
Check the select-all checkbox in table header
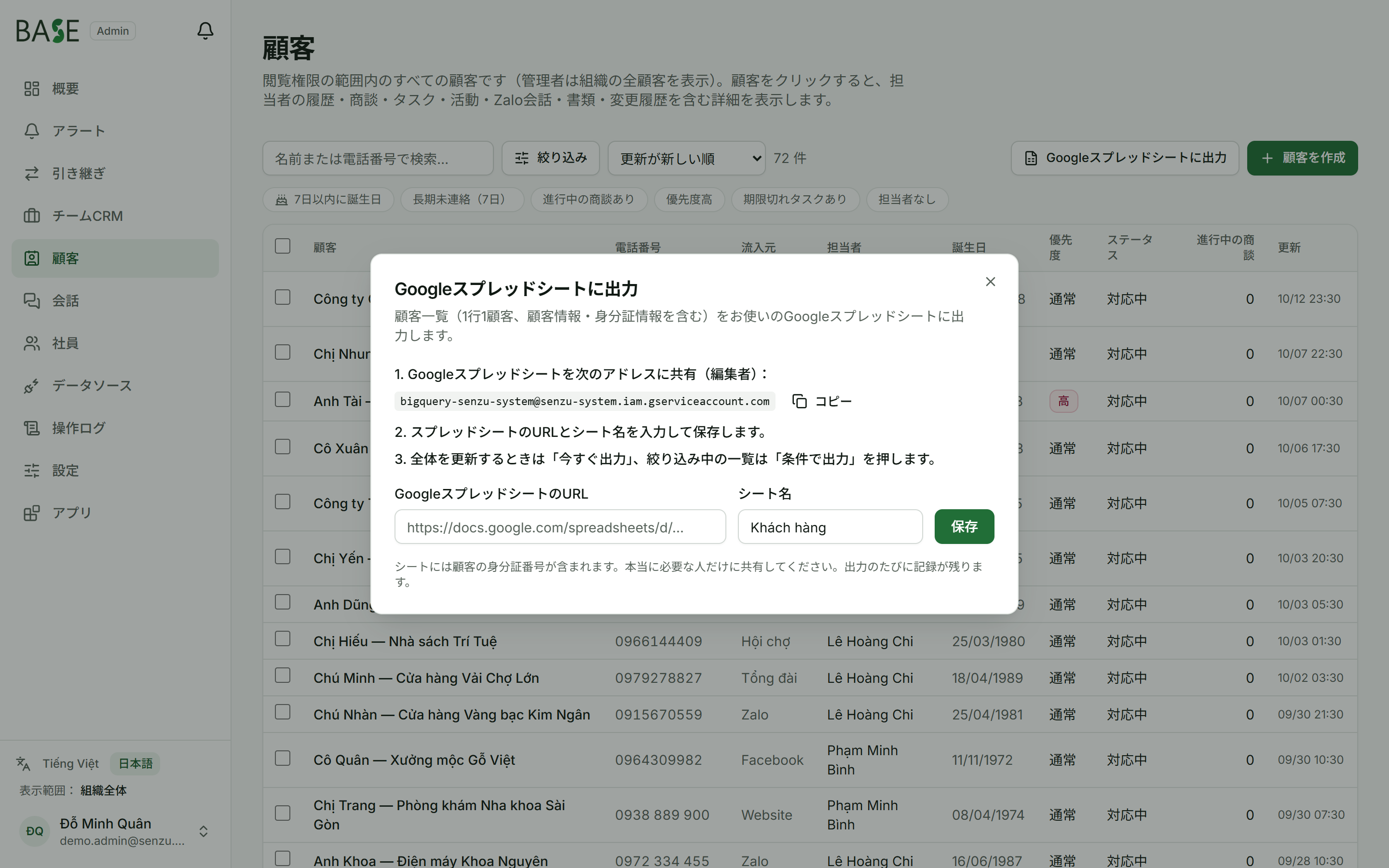click(x=283, y=246)
